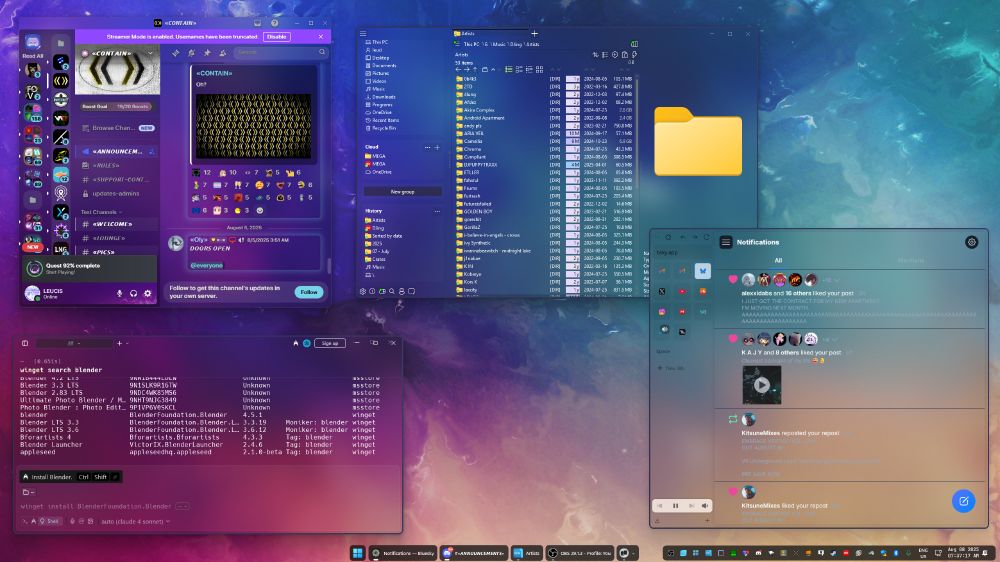Expand terminal new tab dropdown arrow
Screen dimensions: 1000x562
point(126,343)
